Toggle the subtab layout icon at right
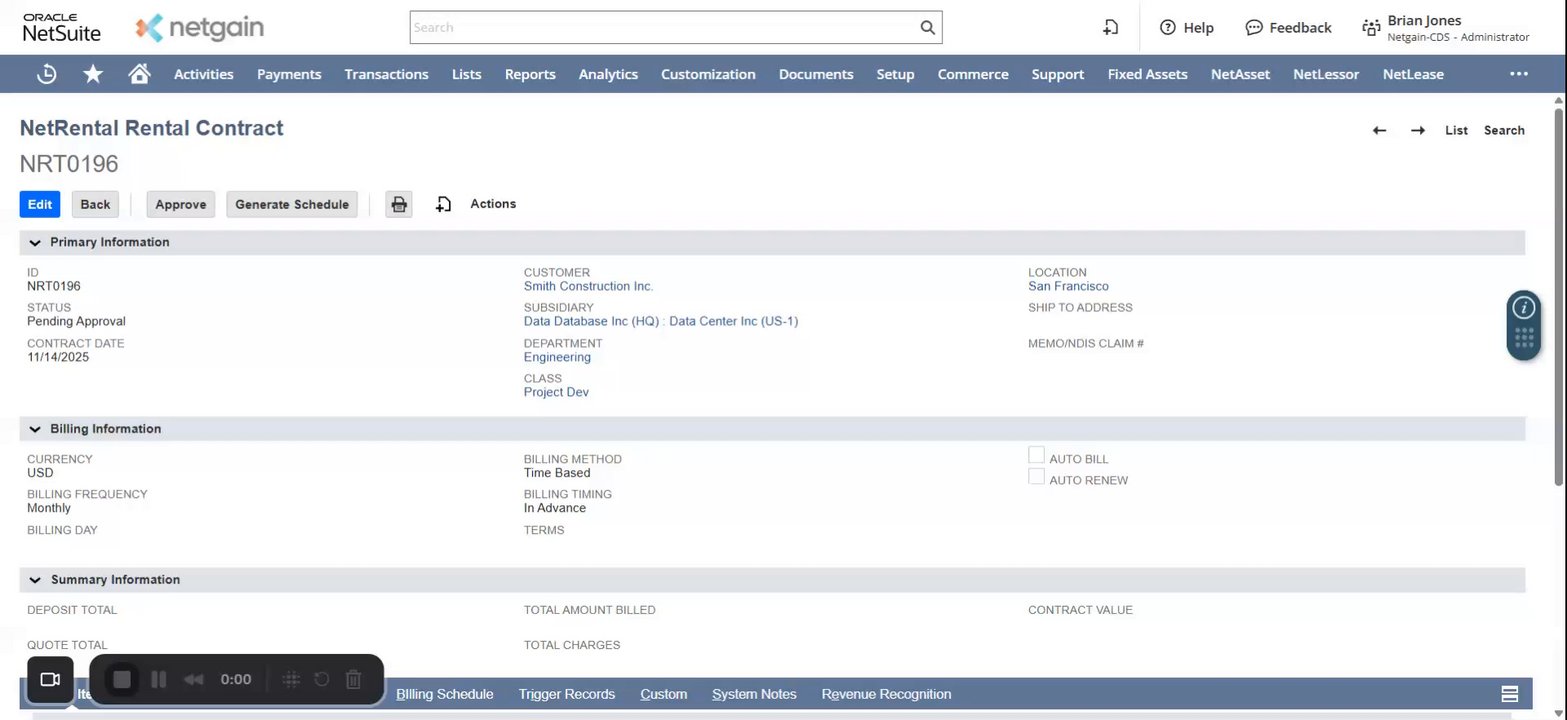Image resolution: width=1567 pixels, height=720 pixels. pyautogui.click(x=1510, y=694)
